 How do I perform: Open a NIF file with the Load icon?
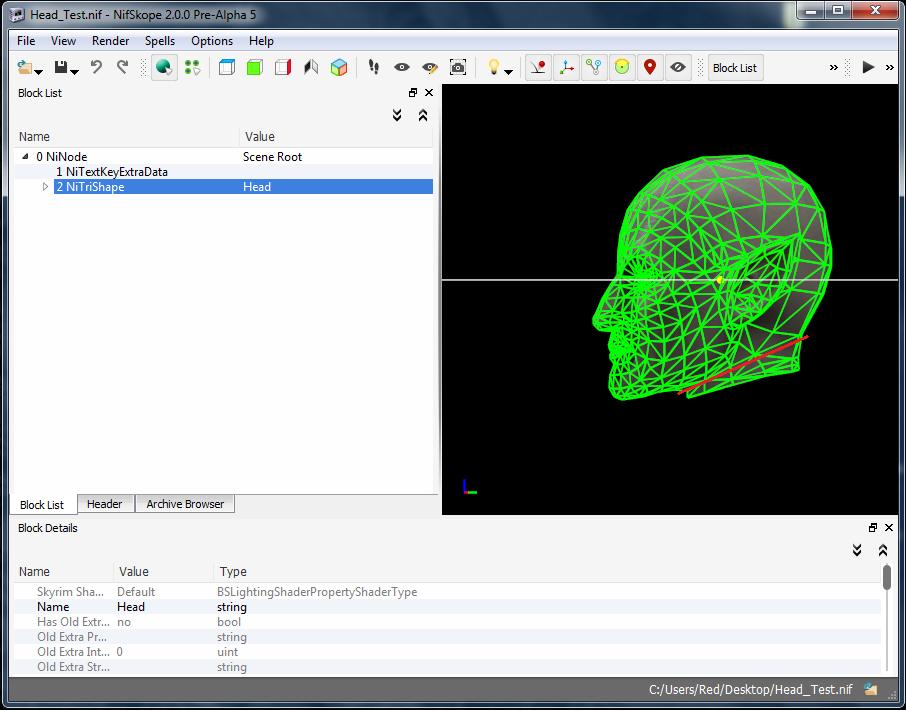coord(25,68)
